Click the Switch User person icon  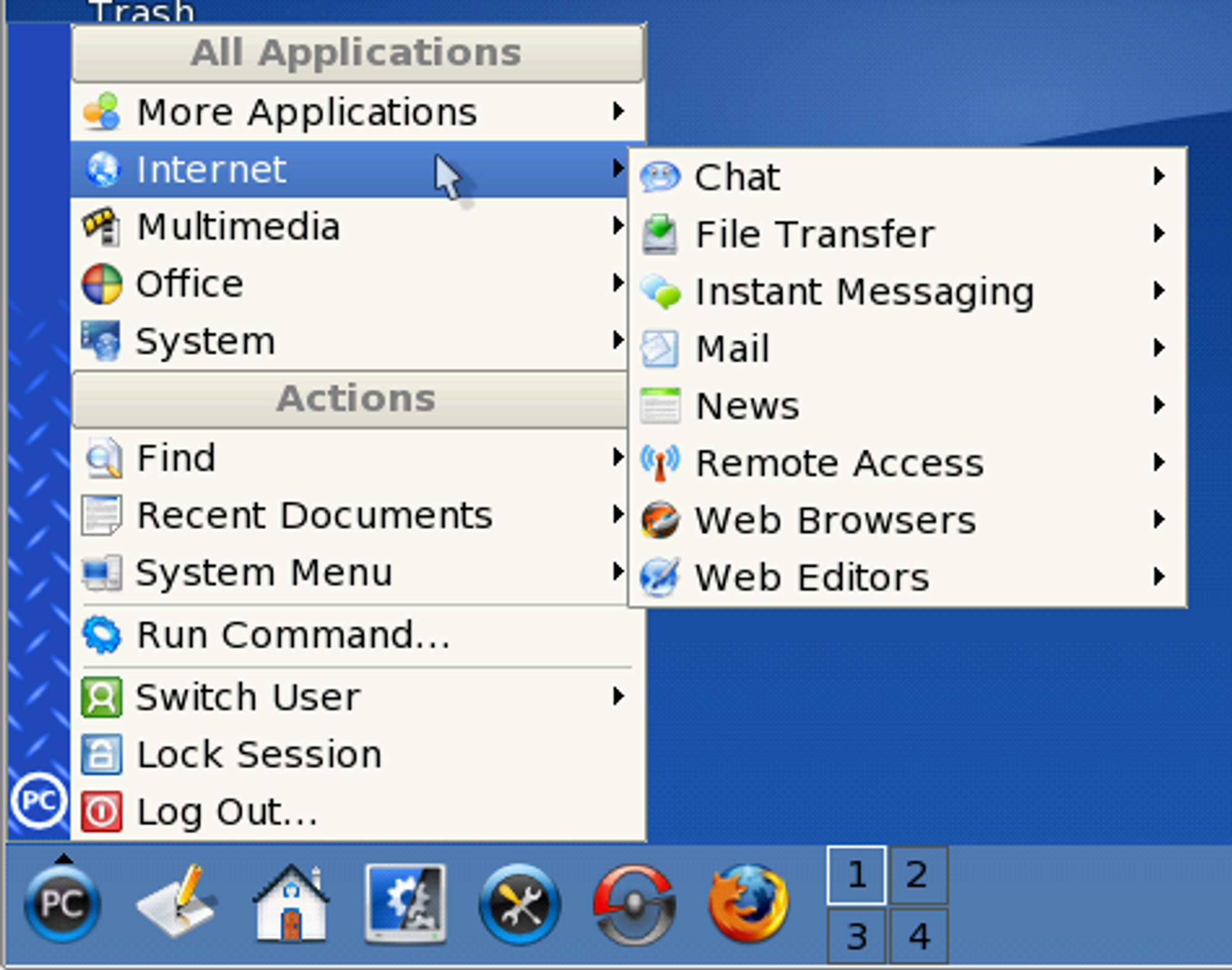coord(102,697)
